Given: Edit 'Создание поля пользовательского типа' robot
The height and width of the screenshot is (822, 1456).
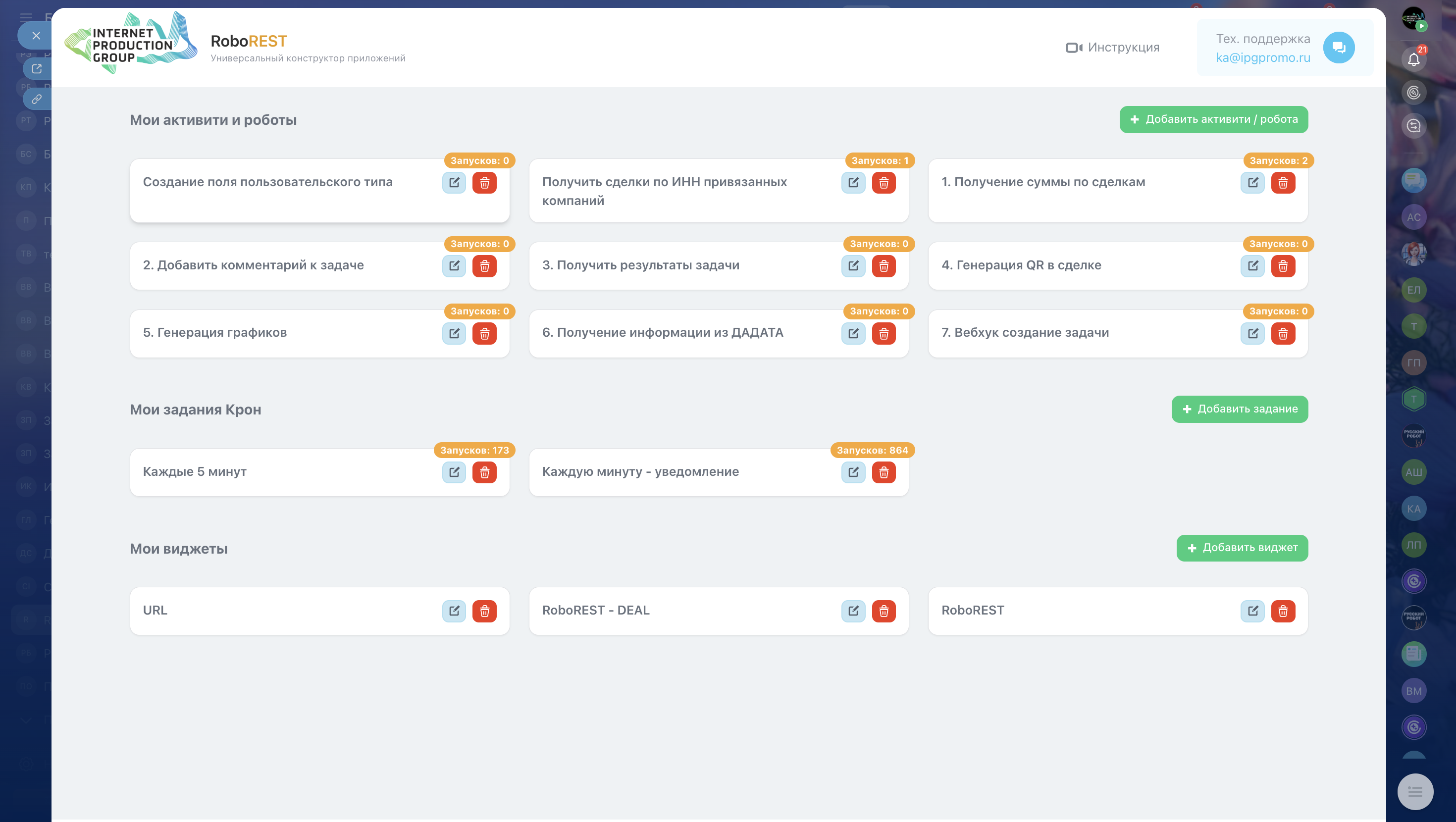Looking at the screenshot, I should (454, 183).
